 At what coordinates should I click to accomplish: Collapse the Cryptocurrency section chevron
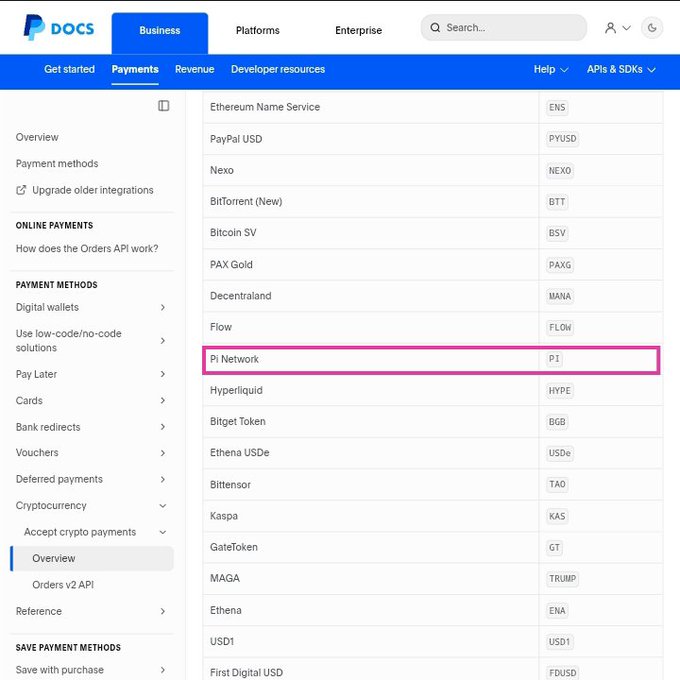coord(163,506)
